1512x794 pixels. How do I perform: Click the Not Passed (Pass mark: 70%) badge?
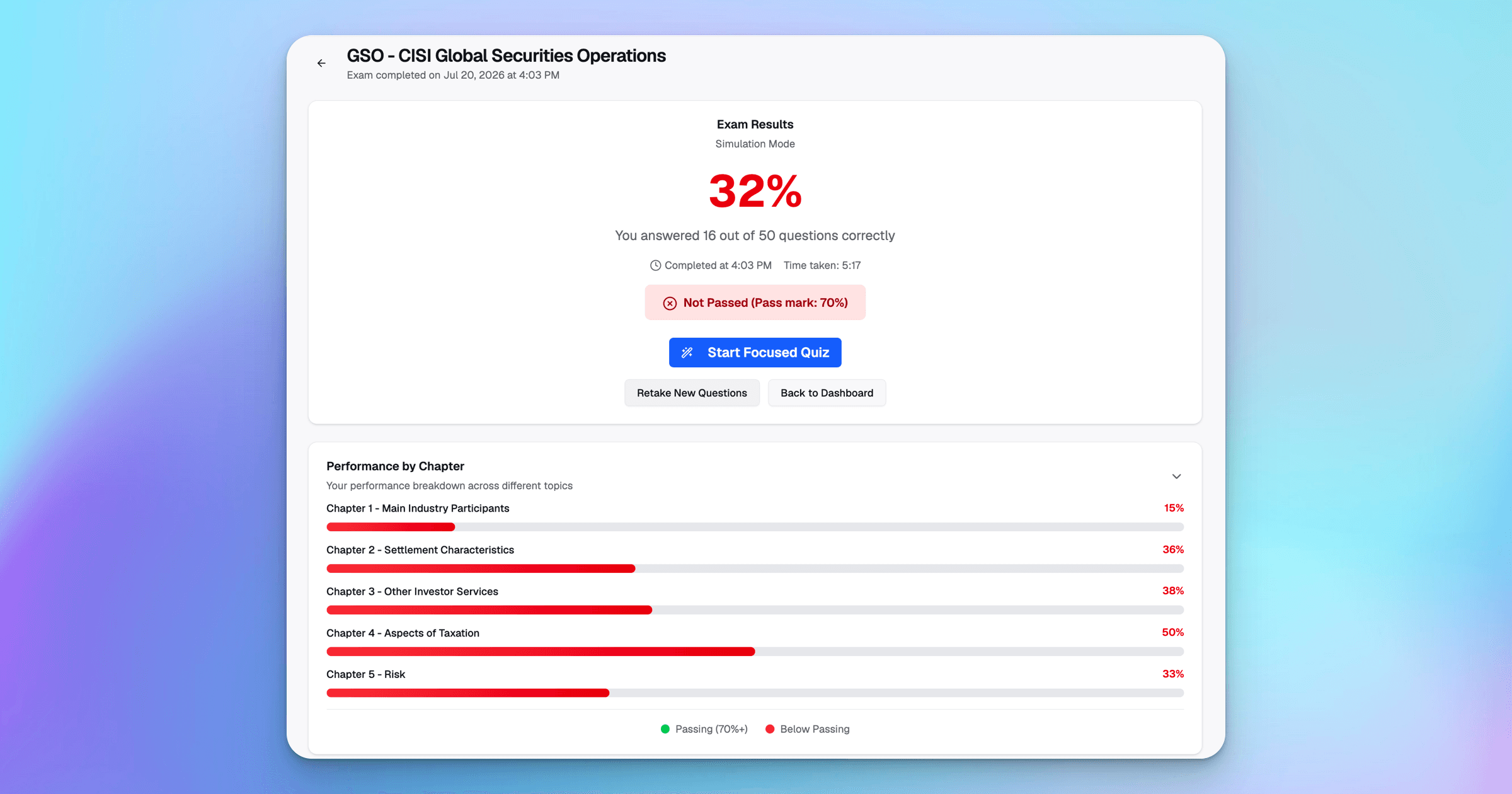tap(755, 302)
